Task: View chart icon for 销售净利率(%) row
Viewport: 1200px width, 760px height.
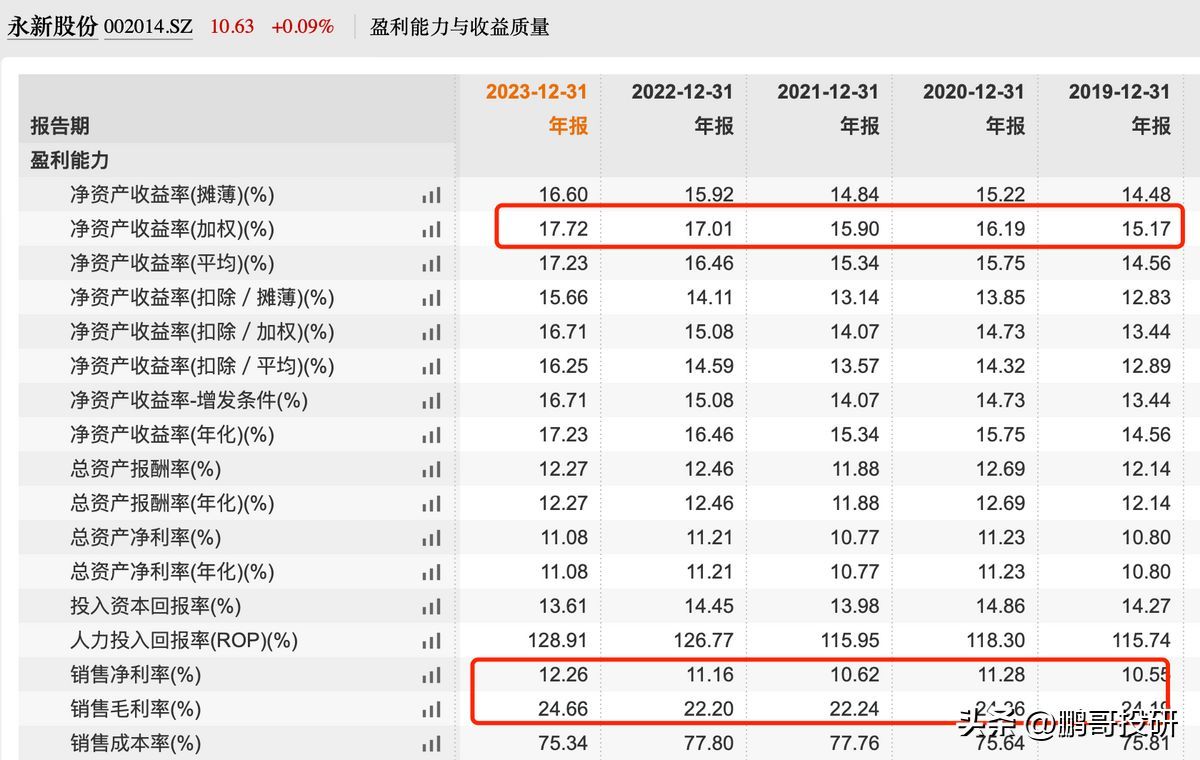Action: 431,675
